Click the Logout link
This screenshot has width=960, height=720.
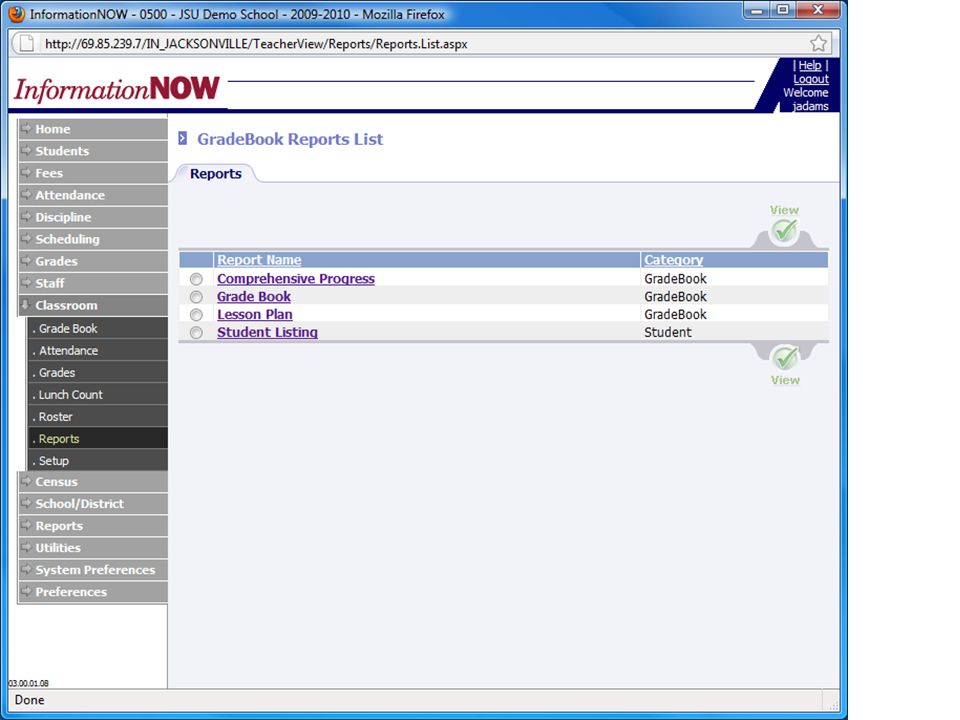pyautogui.click(x=811, y=79)
